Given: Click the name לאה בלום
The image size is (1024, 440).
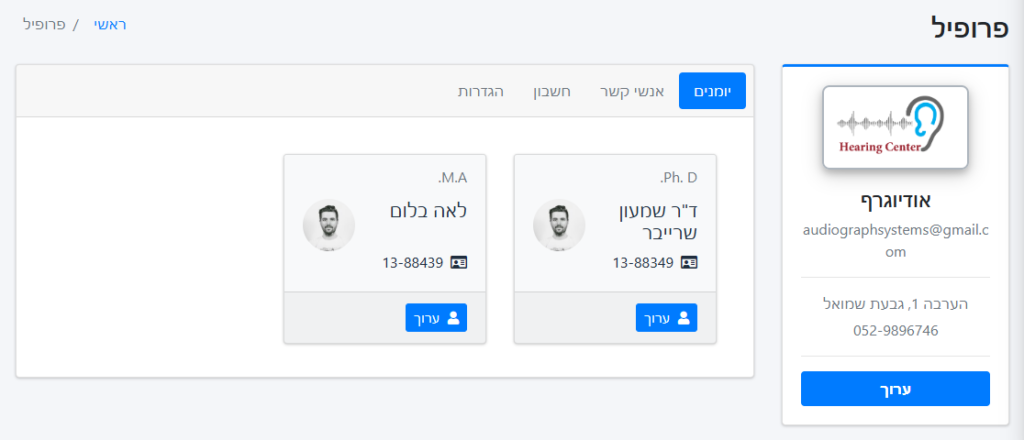Looking at the screenshot, I should [x=428, y=211].
